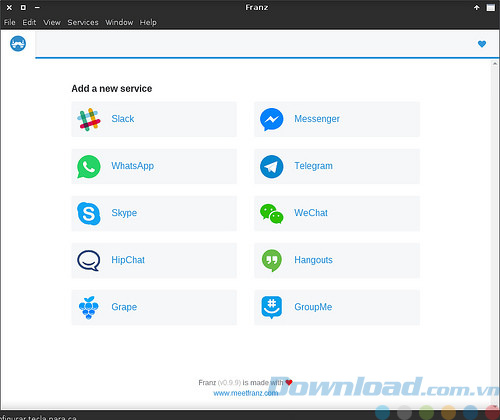
Task: Click the WhatsApp logo icon
Action: coord(89,166)
